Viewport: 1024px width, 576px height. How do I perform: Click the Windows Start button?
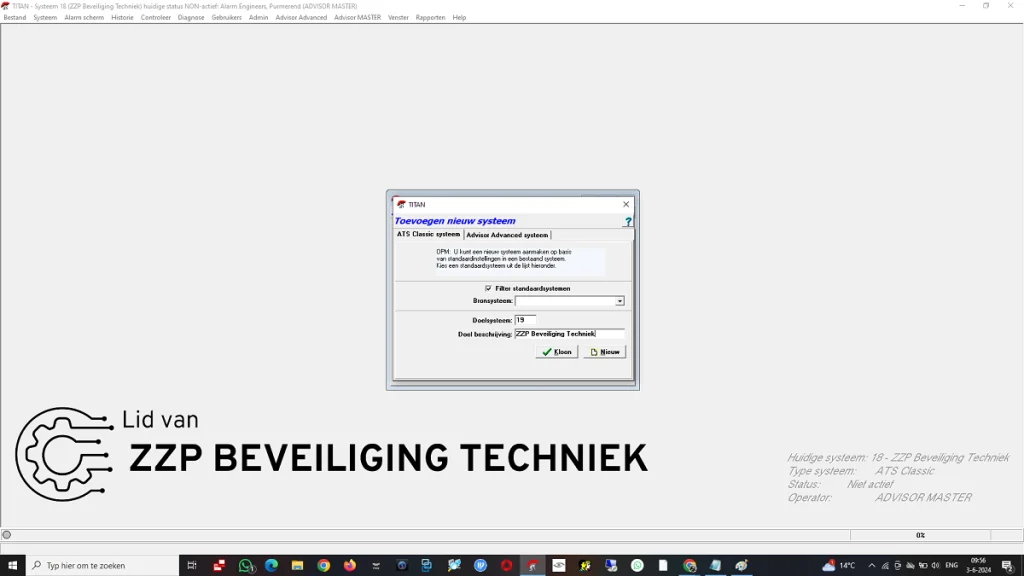tap(12, 566)
